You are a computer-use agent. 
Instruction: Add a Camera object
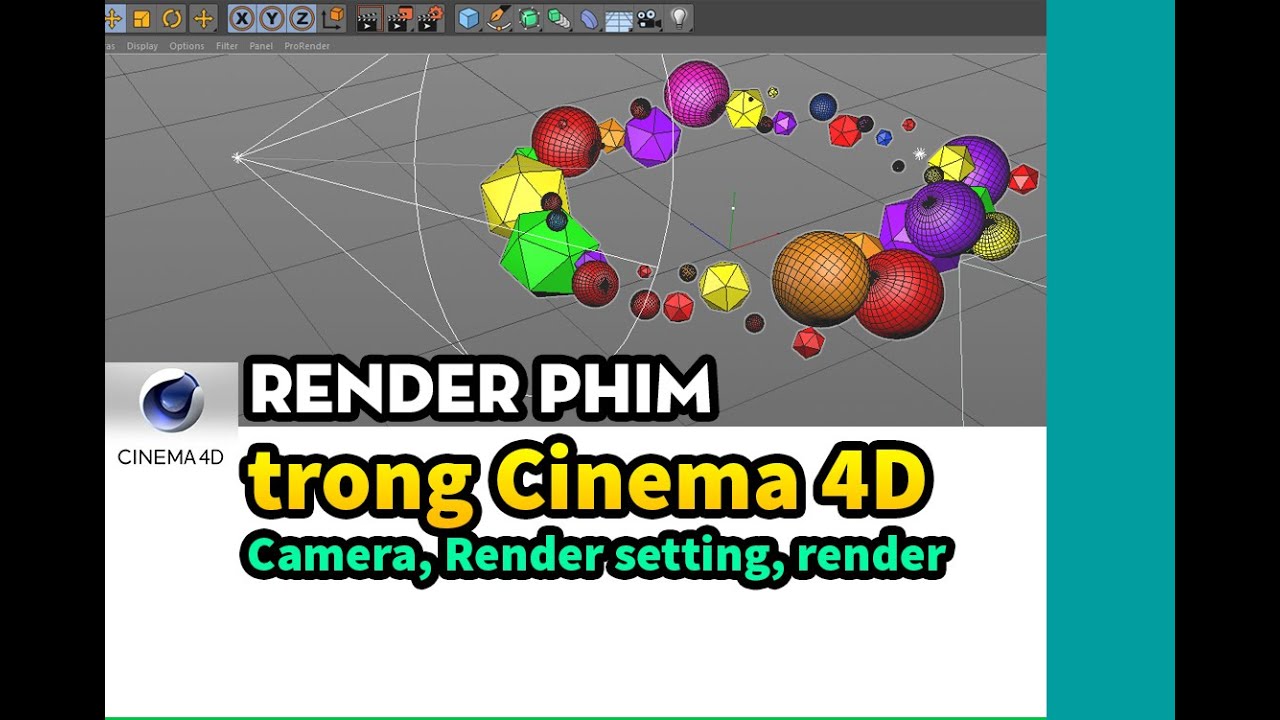coord(649,18)
